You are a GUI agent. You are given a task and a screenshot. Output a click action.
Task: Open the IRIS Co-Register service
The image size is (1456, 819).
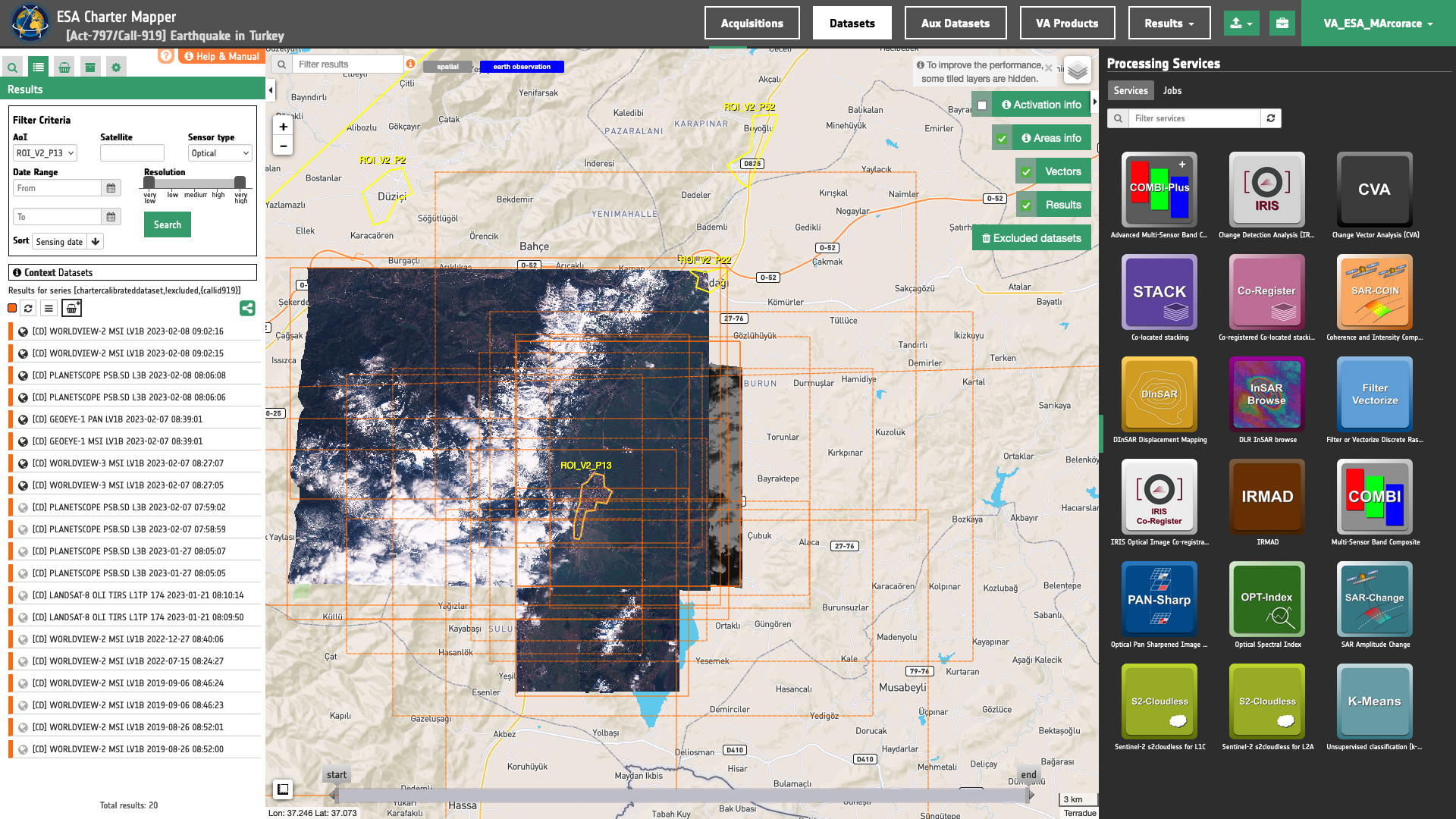[1159, 497]
